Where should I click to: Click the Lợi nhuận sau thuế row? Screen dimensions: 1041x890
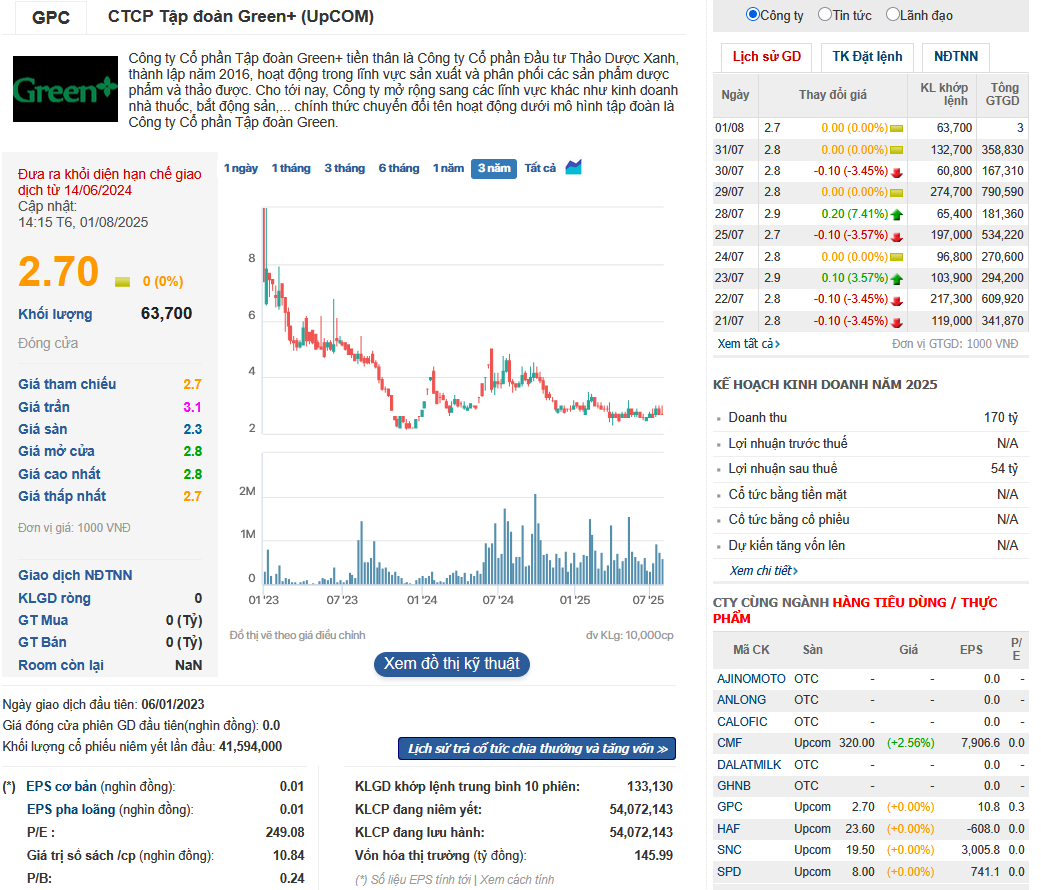tap(871, 469)
